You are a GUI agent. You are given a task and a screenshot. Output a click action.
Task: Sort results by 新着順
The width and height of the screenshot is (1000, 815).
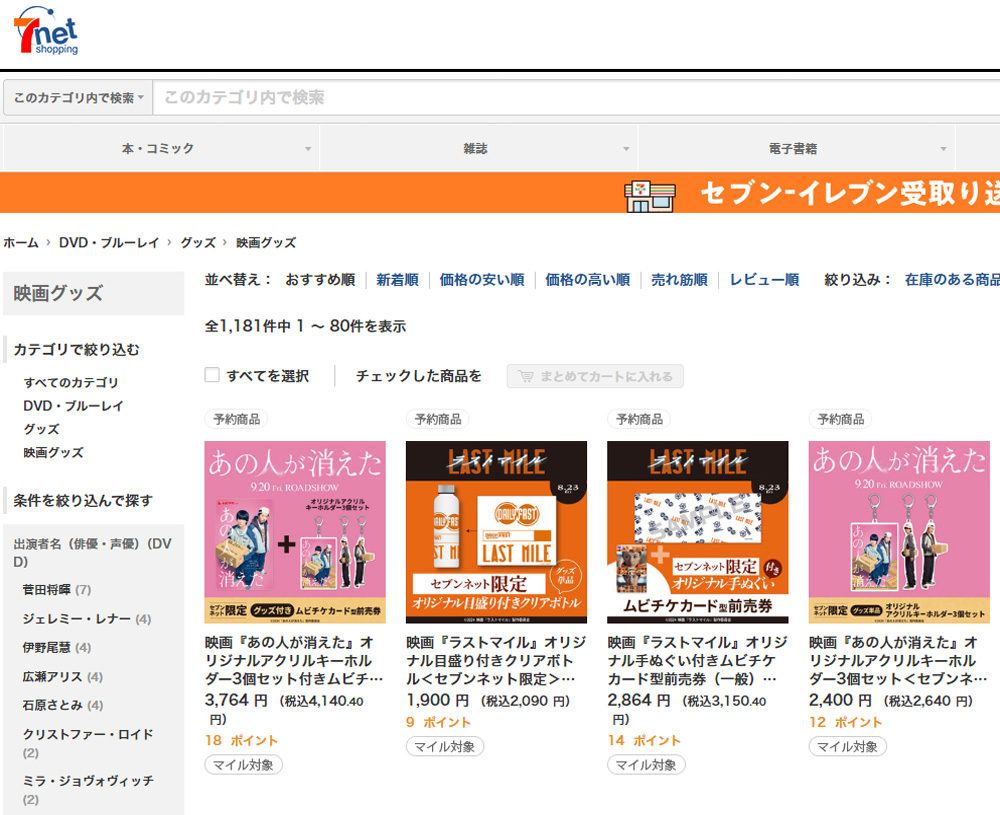click(397, 280)
